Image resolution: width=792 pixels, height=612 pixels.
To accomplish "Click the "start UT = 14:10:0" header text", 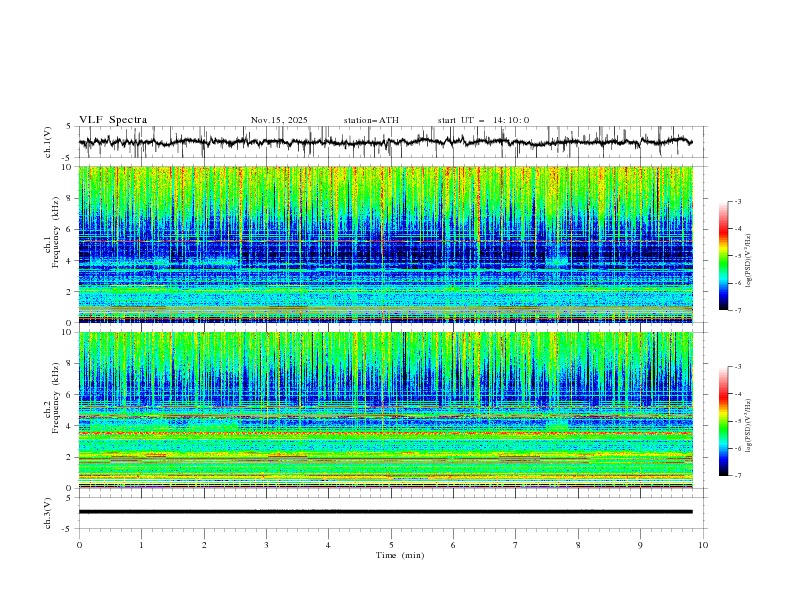I will click(x=483, y=120).
